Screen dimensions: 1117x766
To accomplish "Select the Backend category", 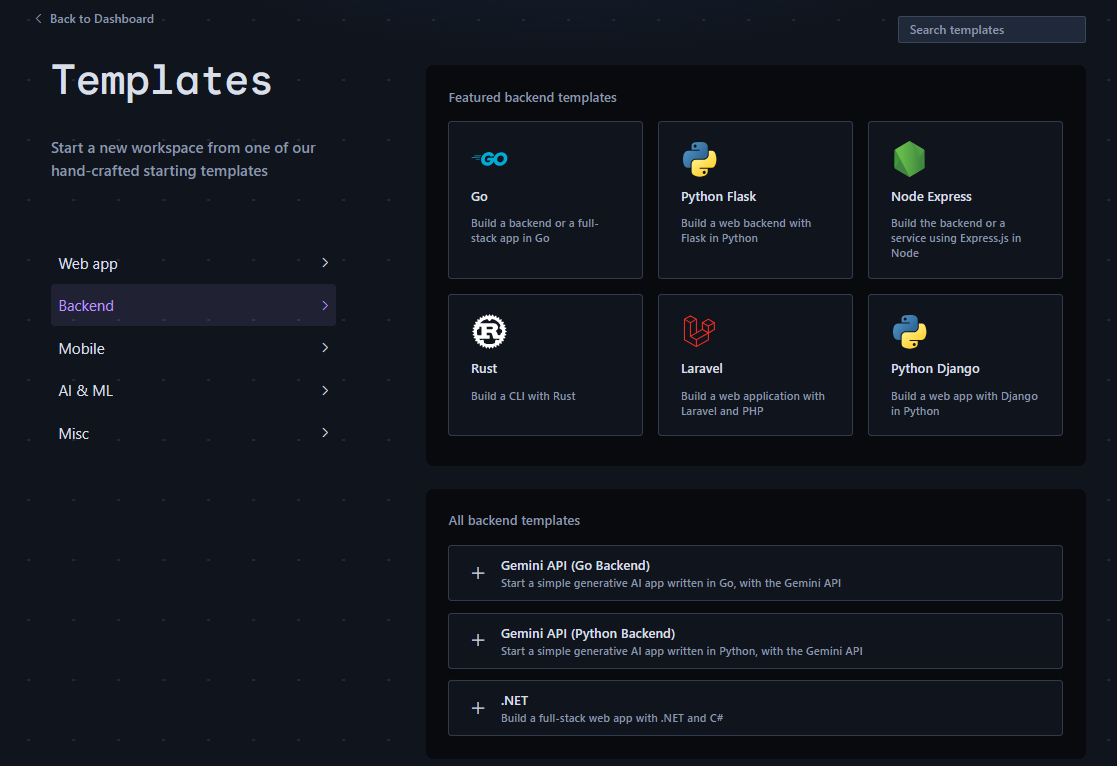I will tap(193, 306).
